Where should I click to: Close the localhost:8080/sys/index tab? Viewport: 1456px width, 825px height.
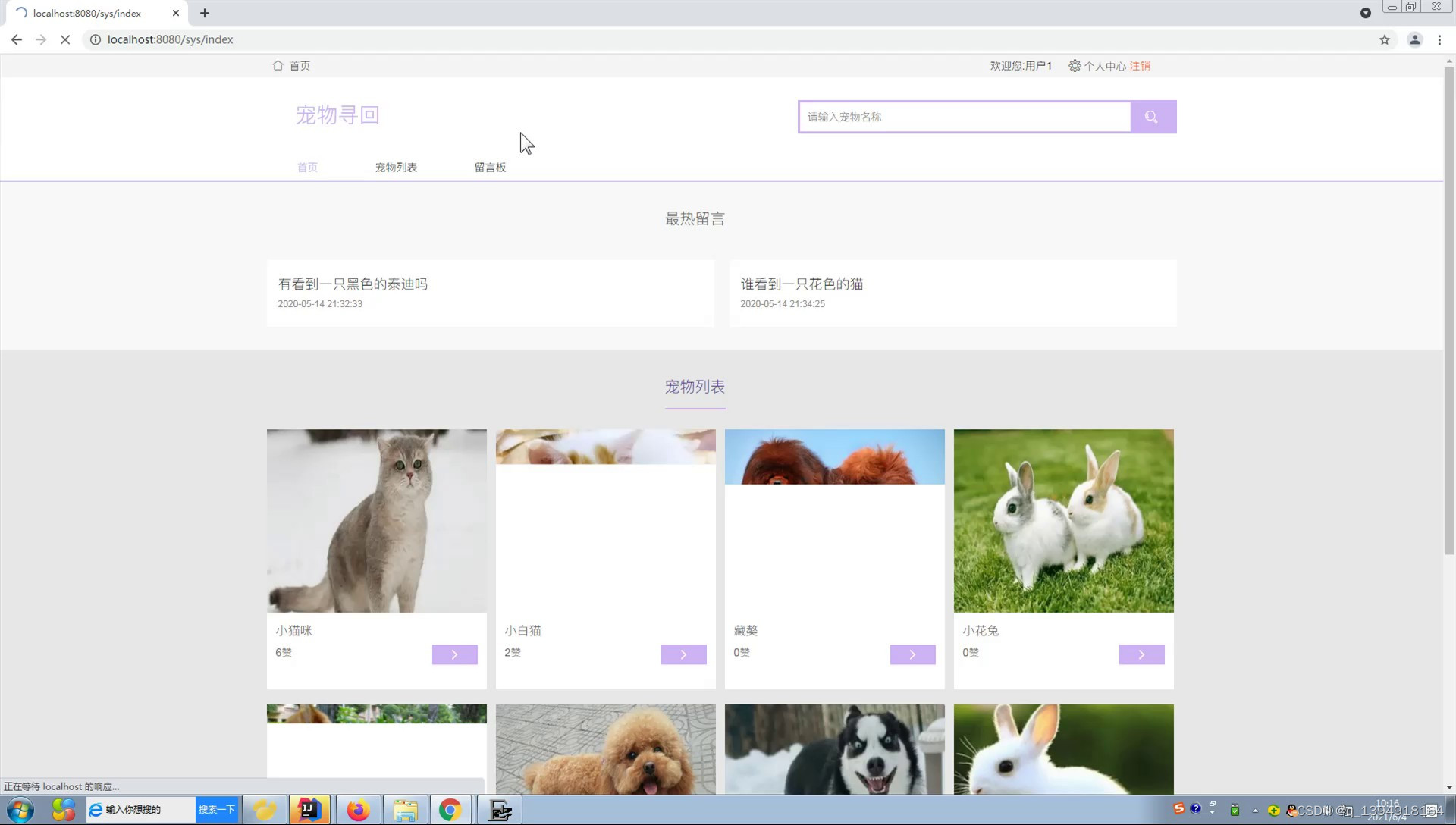(x=176, y=13)
